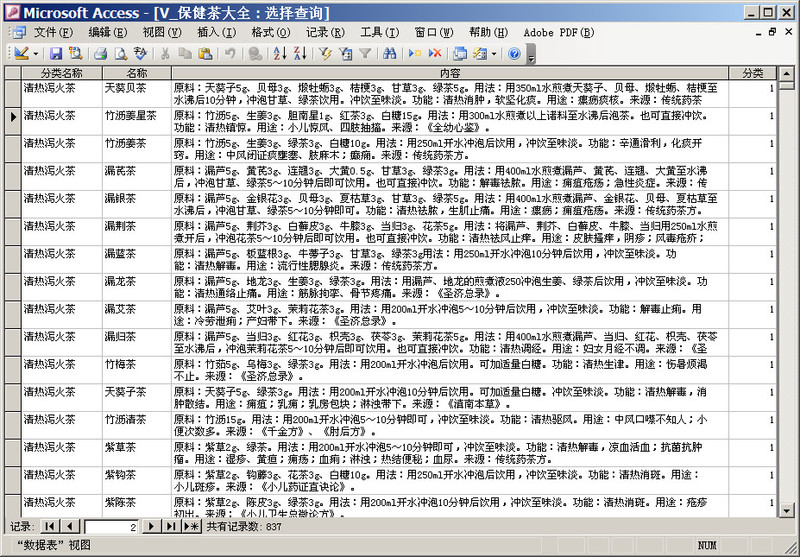Apply Filter By Selection icon
Image resolution: width=800 pixels, height=557 pixels.
click(x=325, y=53)
